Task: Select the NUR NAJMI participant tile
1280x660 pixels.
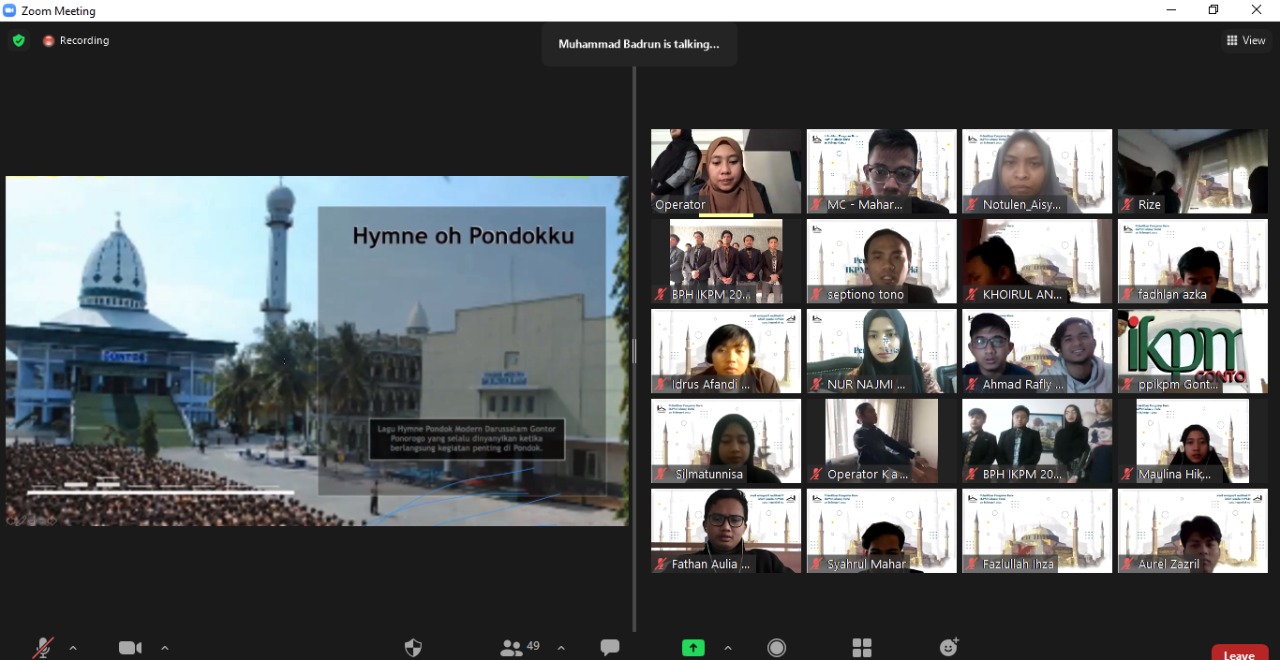Action: coord(882,351)
